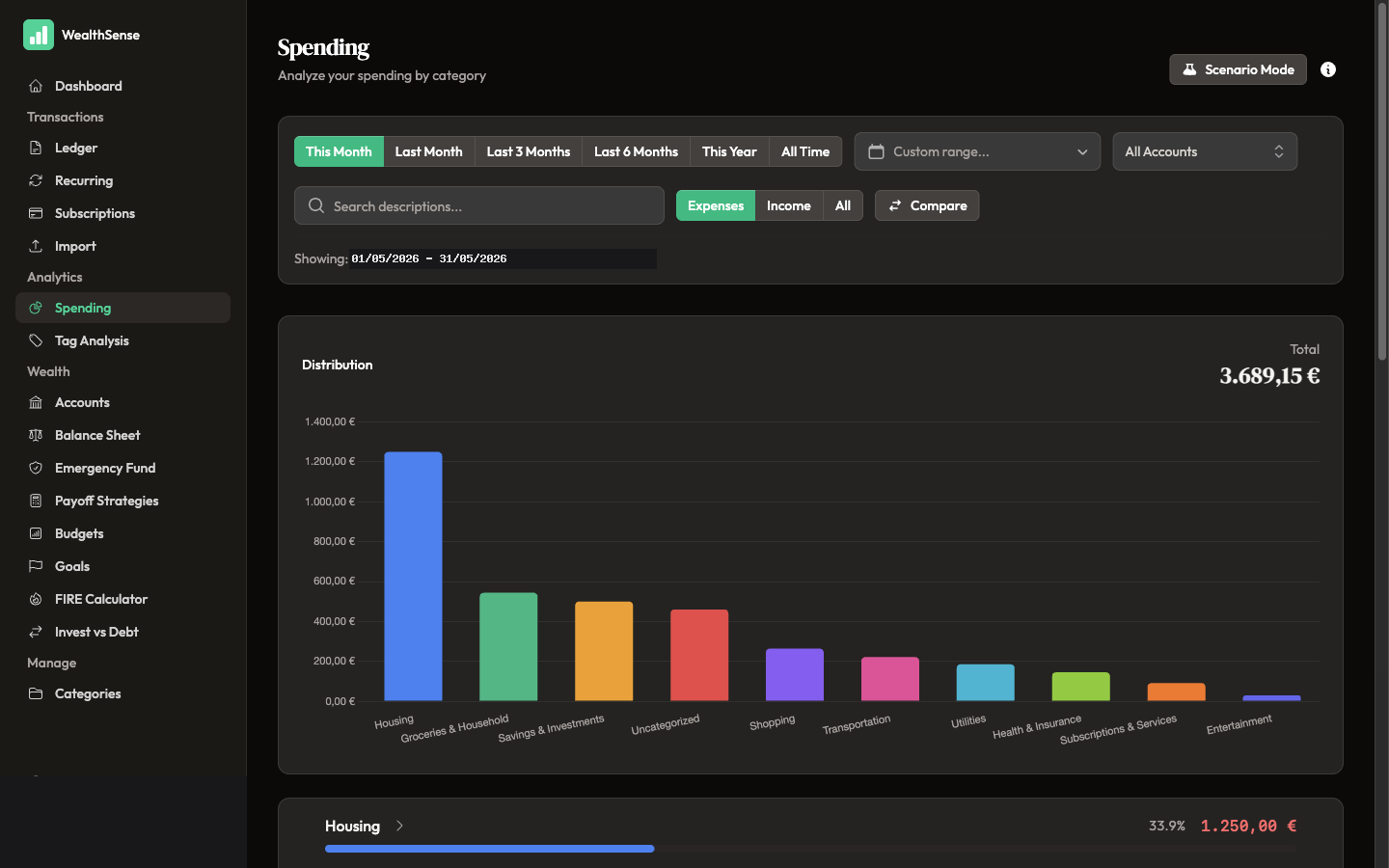
Task: Show All transaction types
Action: (843, 205)
